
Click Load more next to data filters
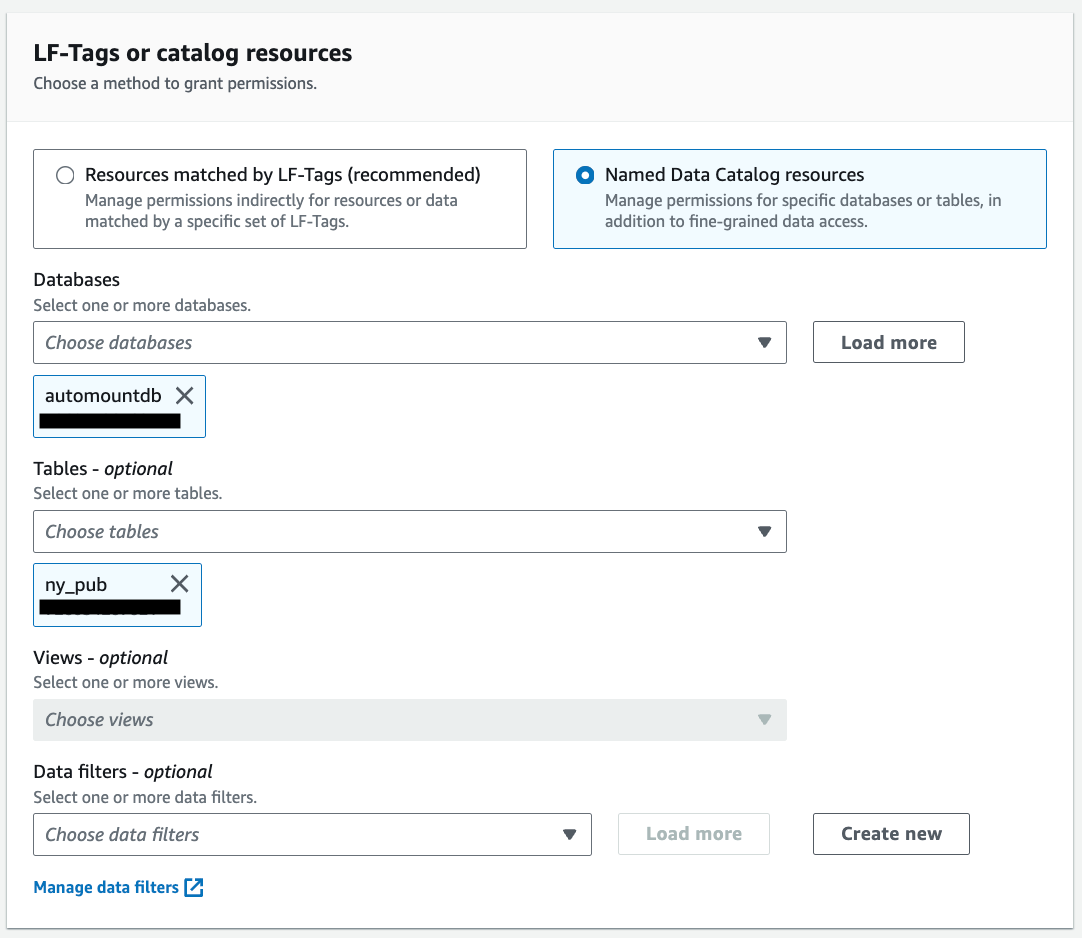[693, 834]
